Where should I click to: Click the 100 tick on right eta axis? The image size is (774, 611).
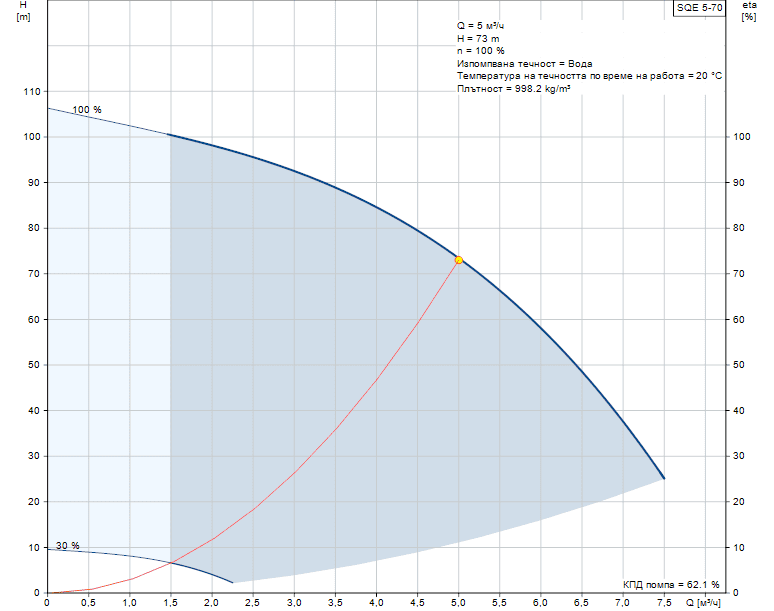[743, 137]
